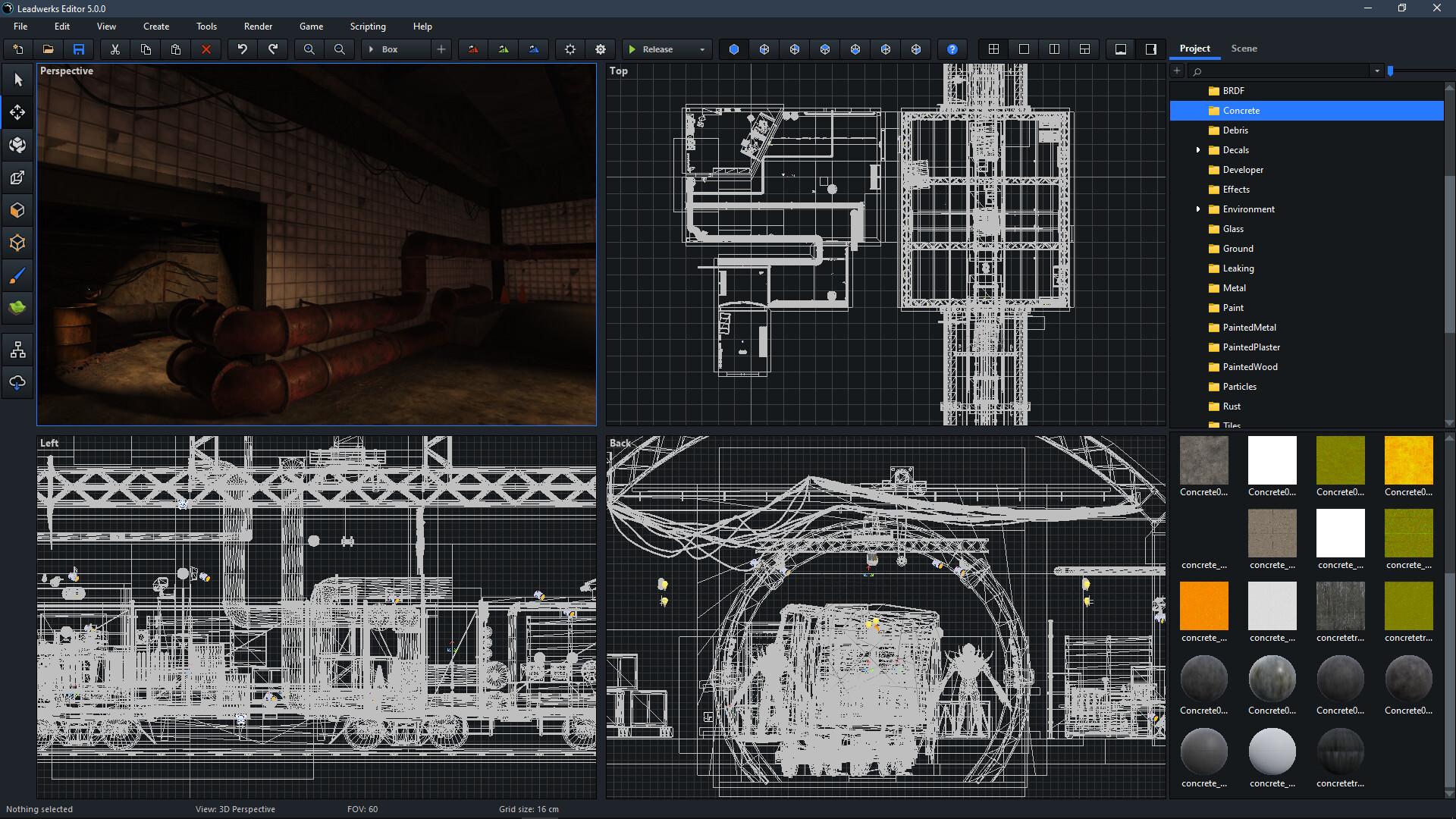Open the flowgraph editor icon
Screen dimensions: 1456x819
[x=17, y=349]
